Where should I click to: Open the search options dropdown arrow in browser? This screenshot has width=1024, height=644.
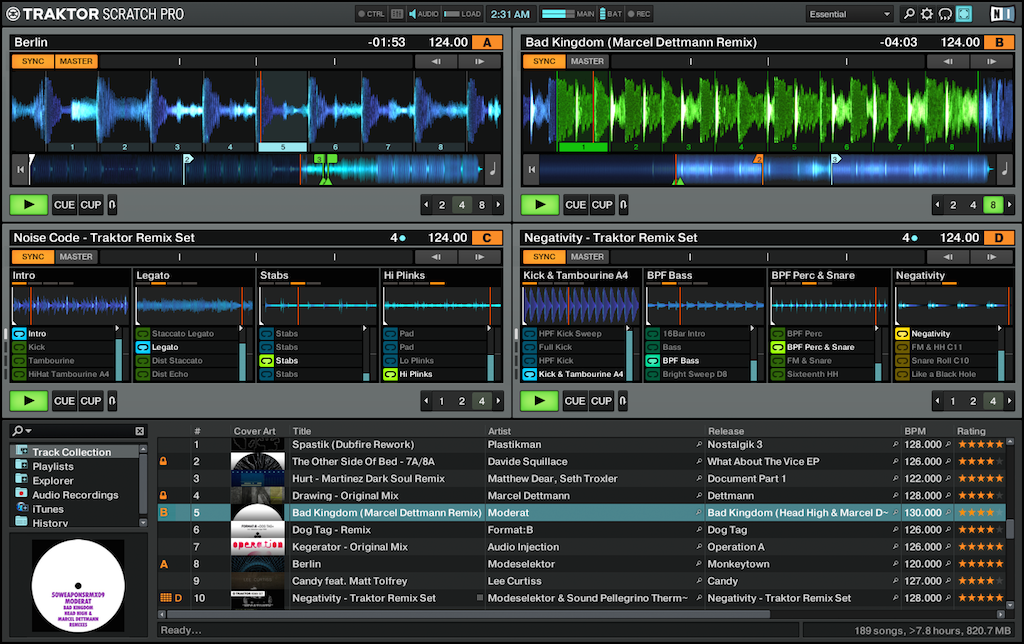coord(29,431)
